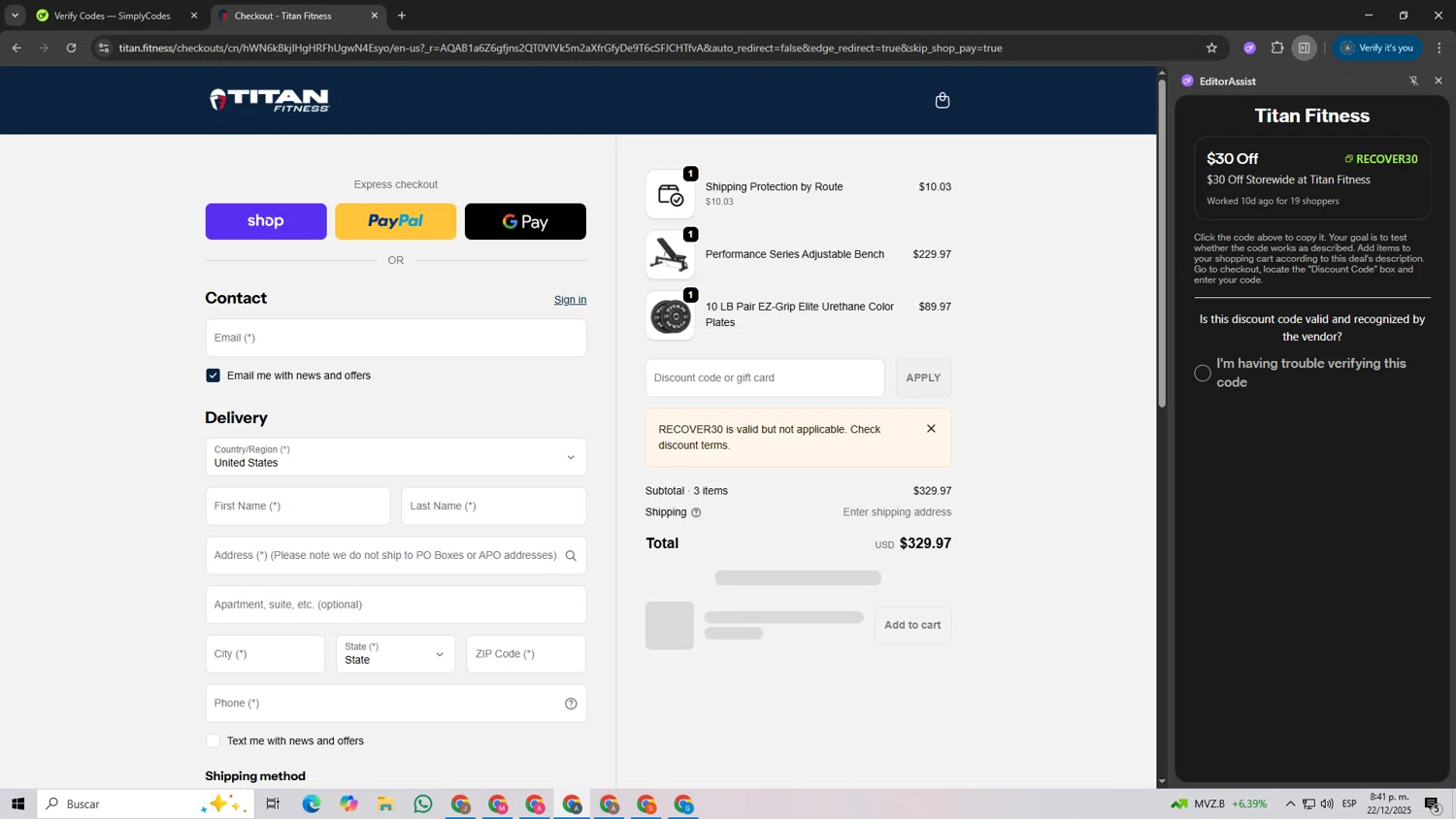Pay with the Shop Pay button
This screenshot has height=819, width=1456.
point(266,221)
